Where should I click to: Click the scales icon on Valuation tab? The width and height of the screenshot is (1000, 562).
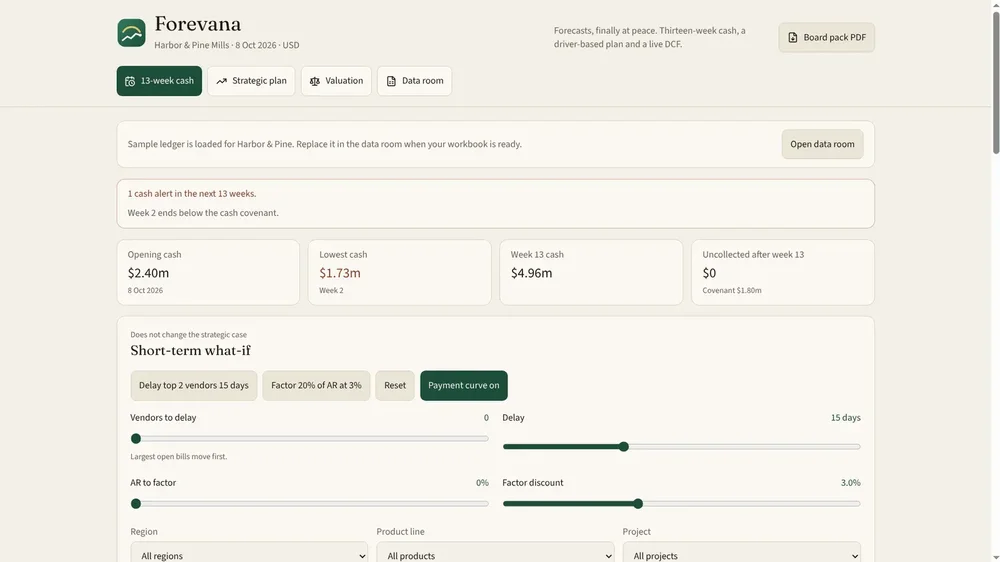(x=314, y=81)
